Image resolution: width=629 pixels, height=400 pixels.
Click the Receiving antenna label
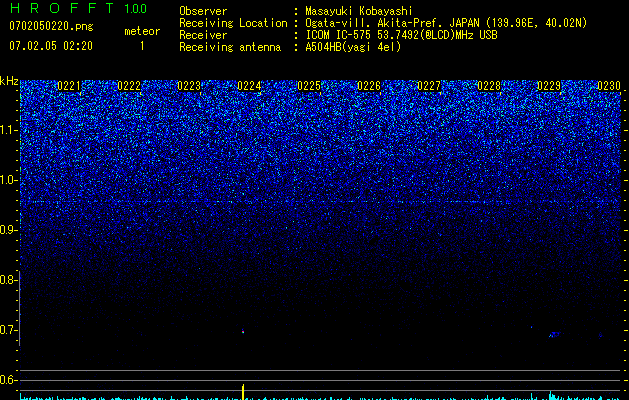click(230, 47)
